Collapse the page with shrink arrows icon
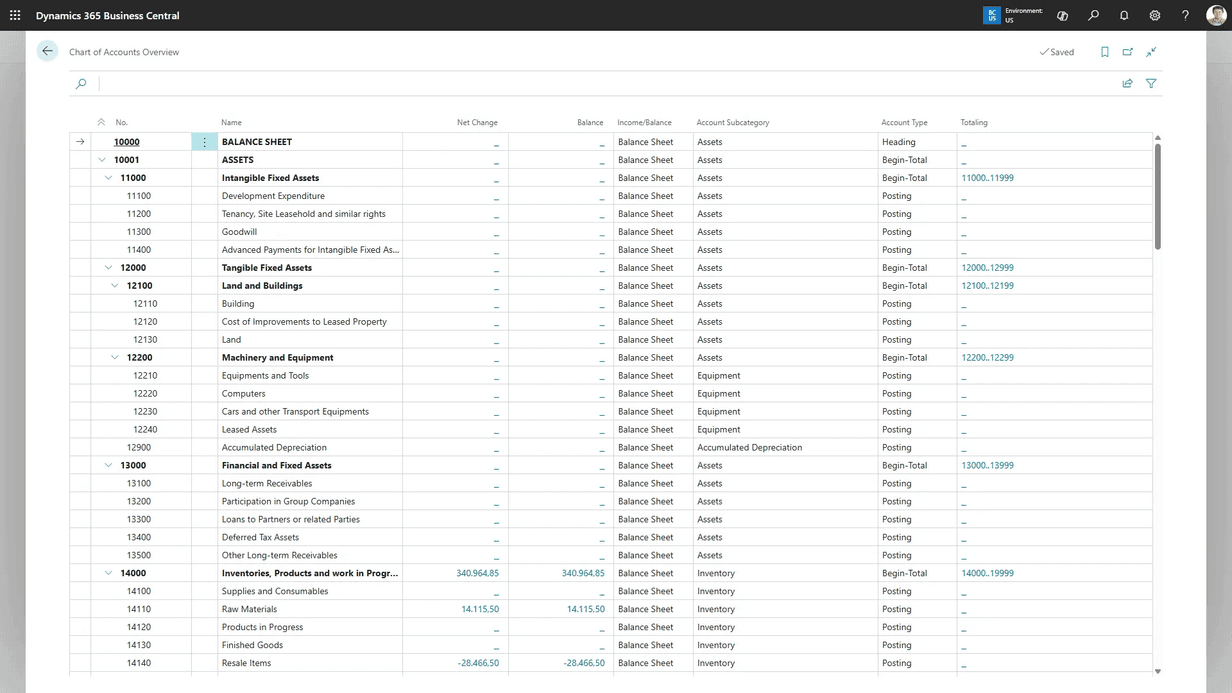The height and width of the screenshot is (693, 1232). click(1151, 52)
